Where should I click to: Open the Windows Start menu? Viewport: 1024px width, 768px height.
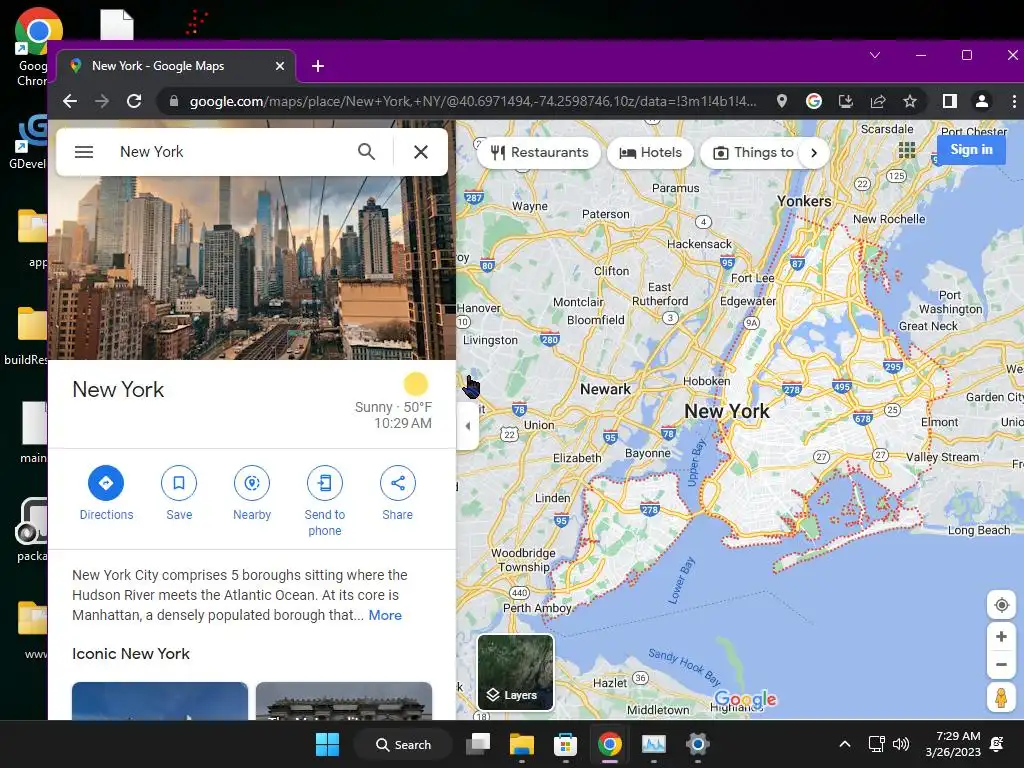[327, 744]
